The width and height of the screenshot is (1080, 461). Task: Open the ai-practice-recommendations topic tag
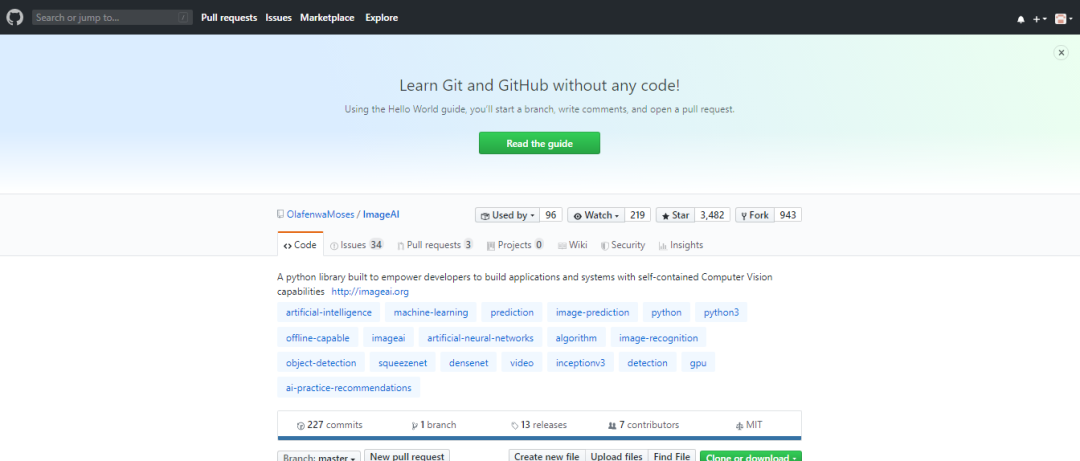pyautogui.click(x=349, y=387)
